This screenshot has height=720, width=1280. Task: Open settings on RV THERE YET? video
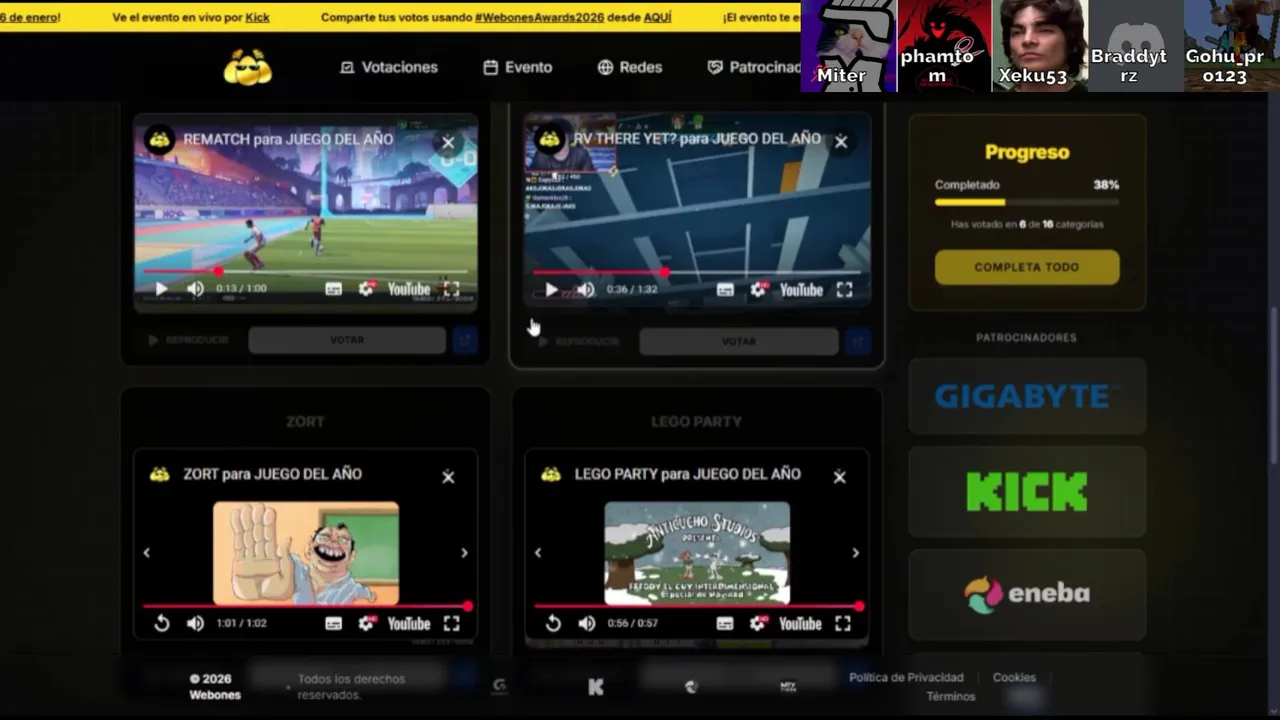(758, 290)
